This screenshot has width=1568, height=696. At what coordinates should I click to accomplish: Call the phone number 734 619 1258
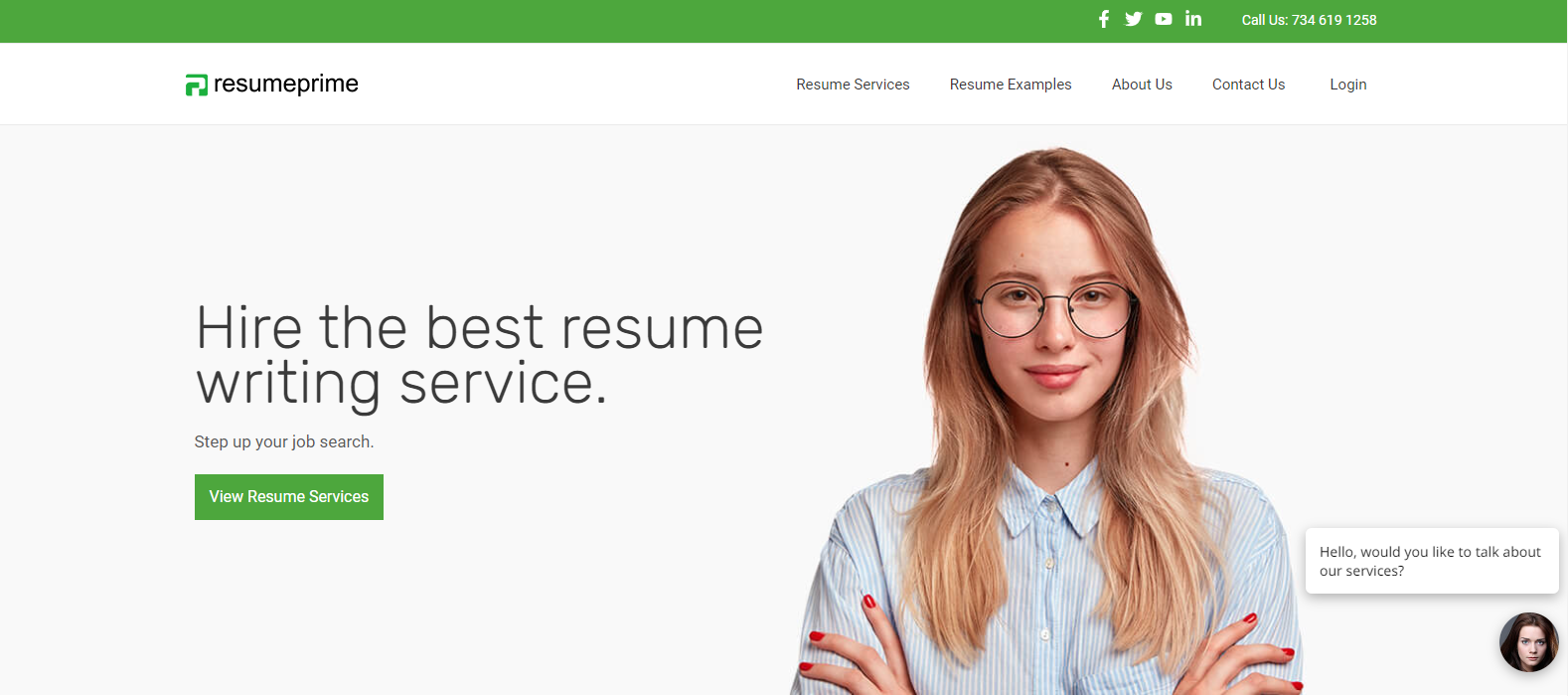coord(1334,20)
